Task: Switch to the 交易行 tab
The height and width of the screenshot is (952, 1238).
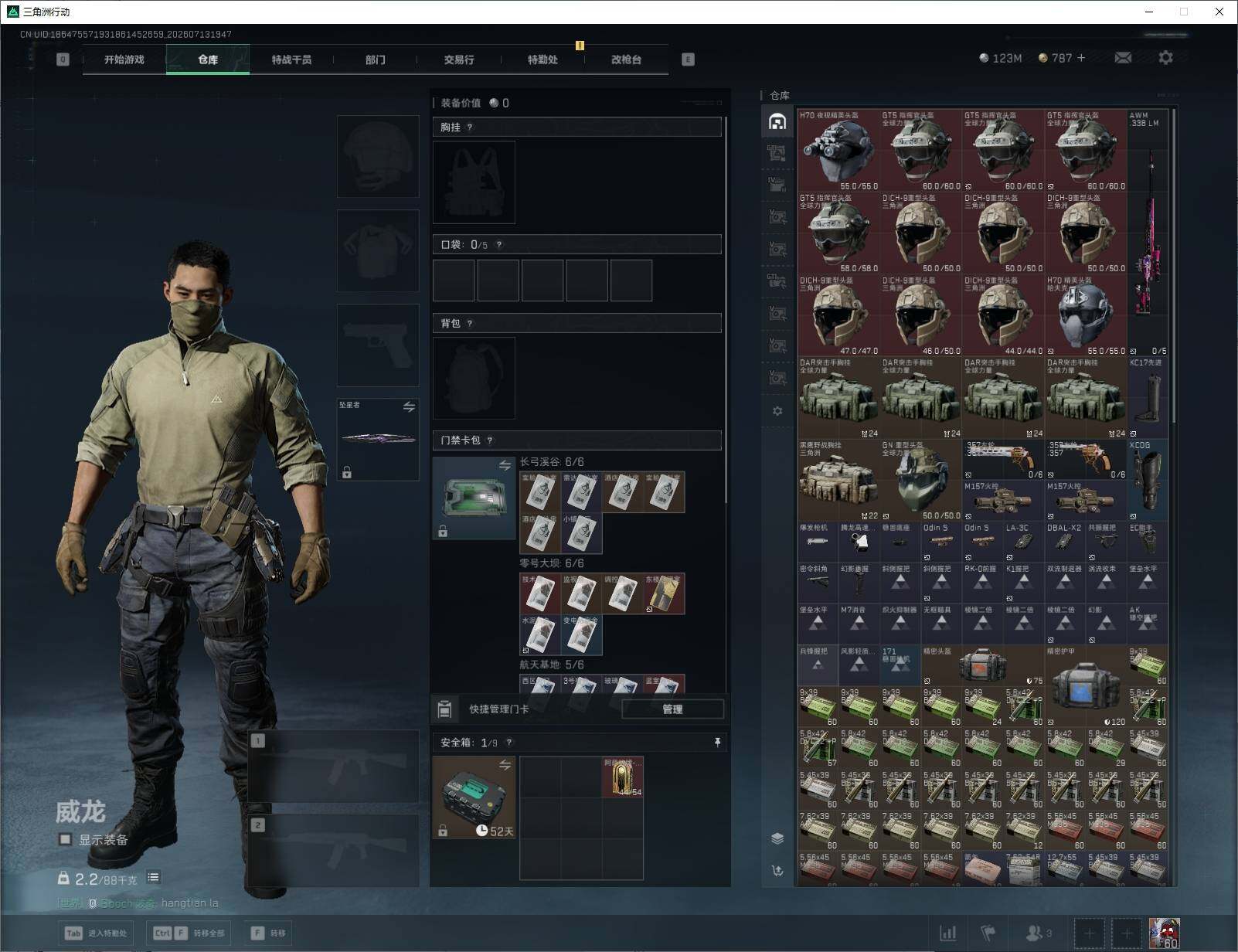Action: pos(458,59)
